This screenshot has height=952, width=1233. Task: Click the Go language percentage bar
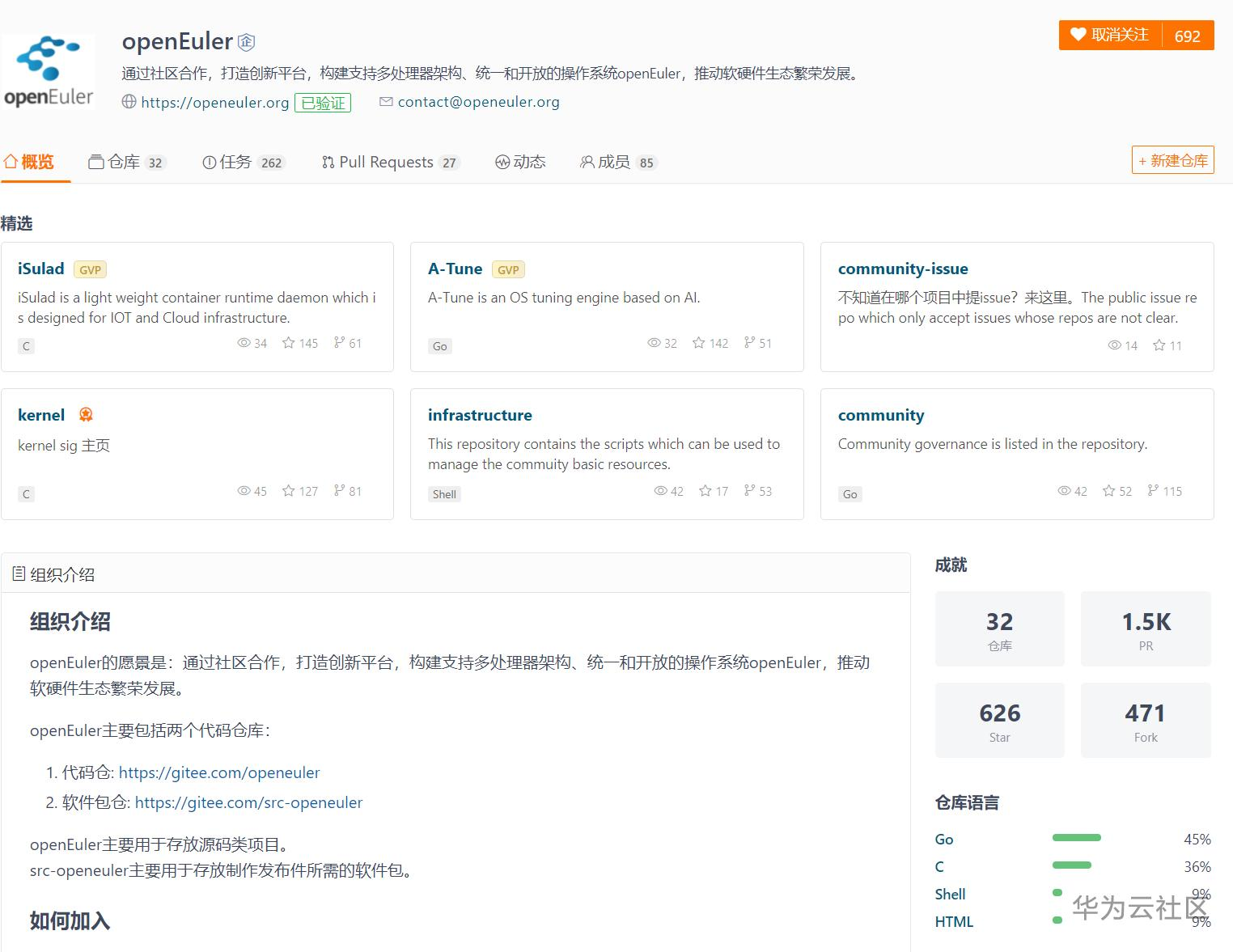pos(1076,839)
